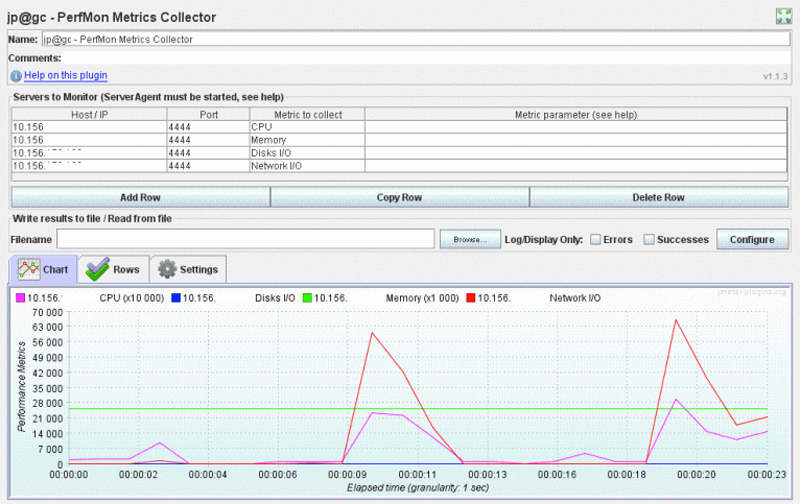Image resolution: width=800 pixels, height=504 pixels.
Task: Open the Configure button
Action: (752, 240)
